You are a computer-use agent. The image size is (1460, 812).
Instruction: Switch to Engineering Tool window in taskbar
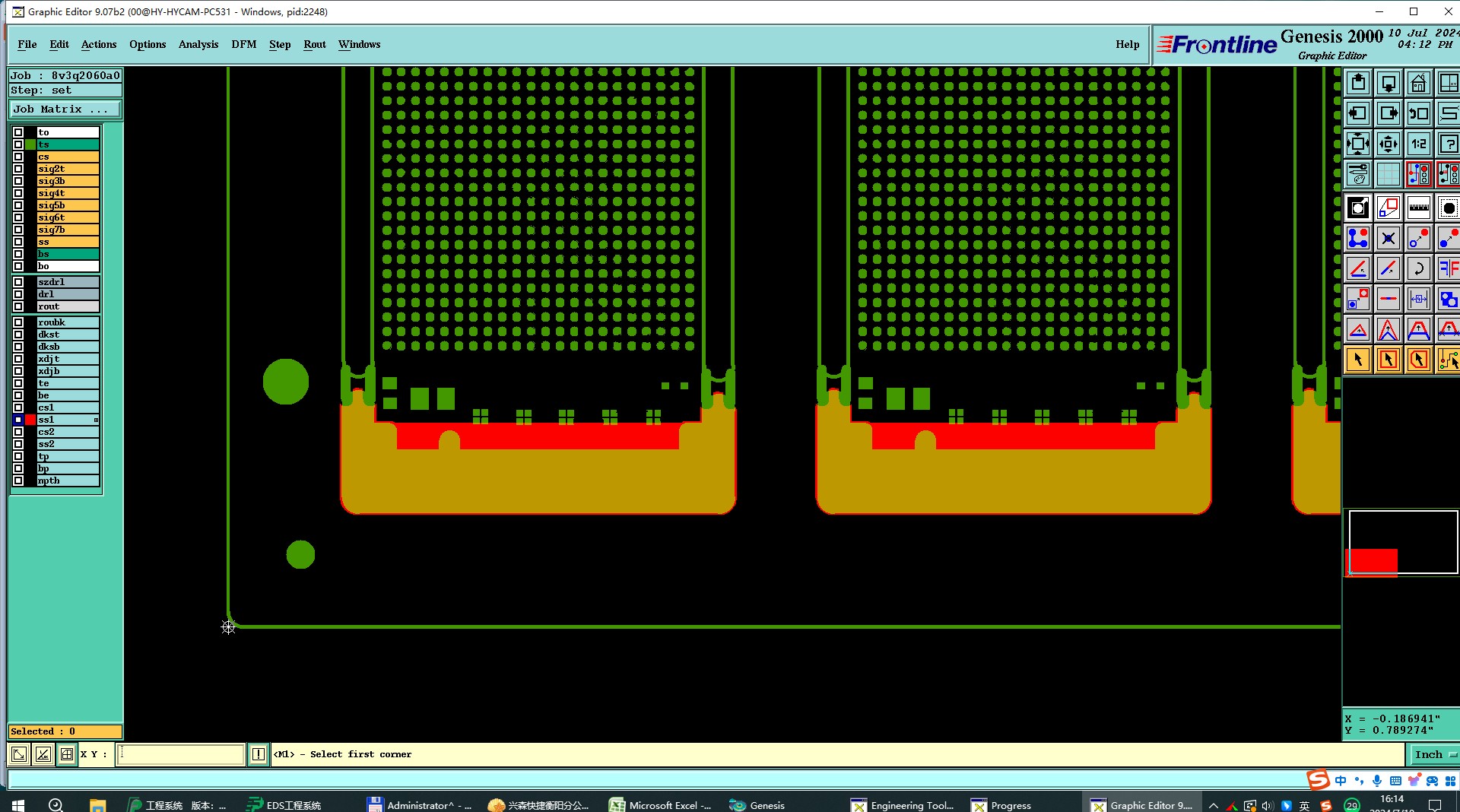(903, 804)
